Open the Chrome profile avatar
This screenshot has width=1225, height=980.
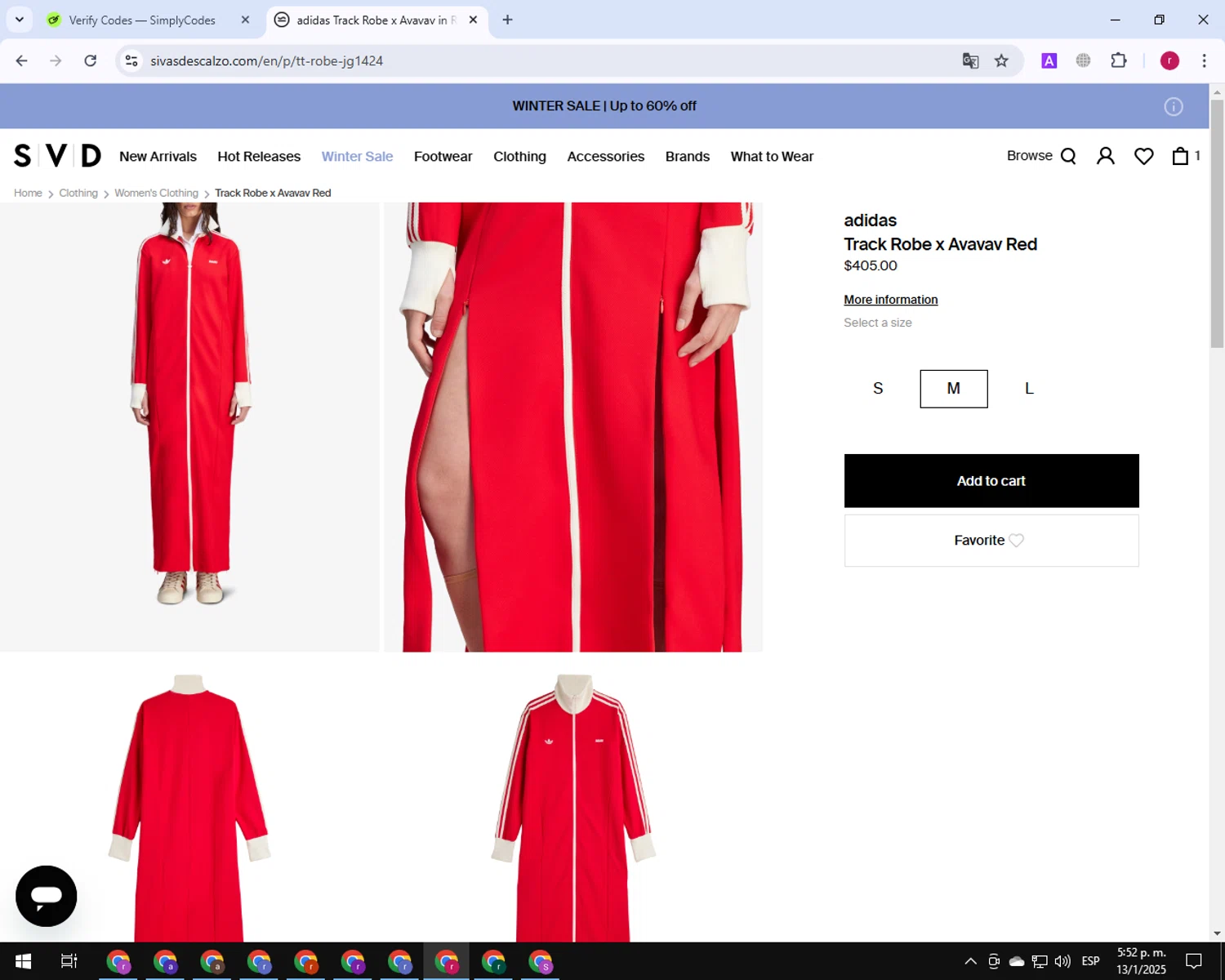pos(1169,60)
